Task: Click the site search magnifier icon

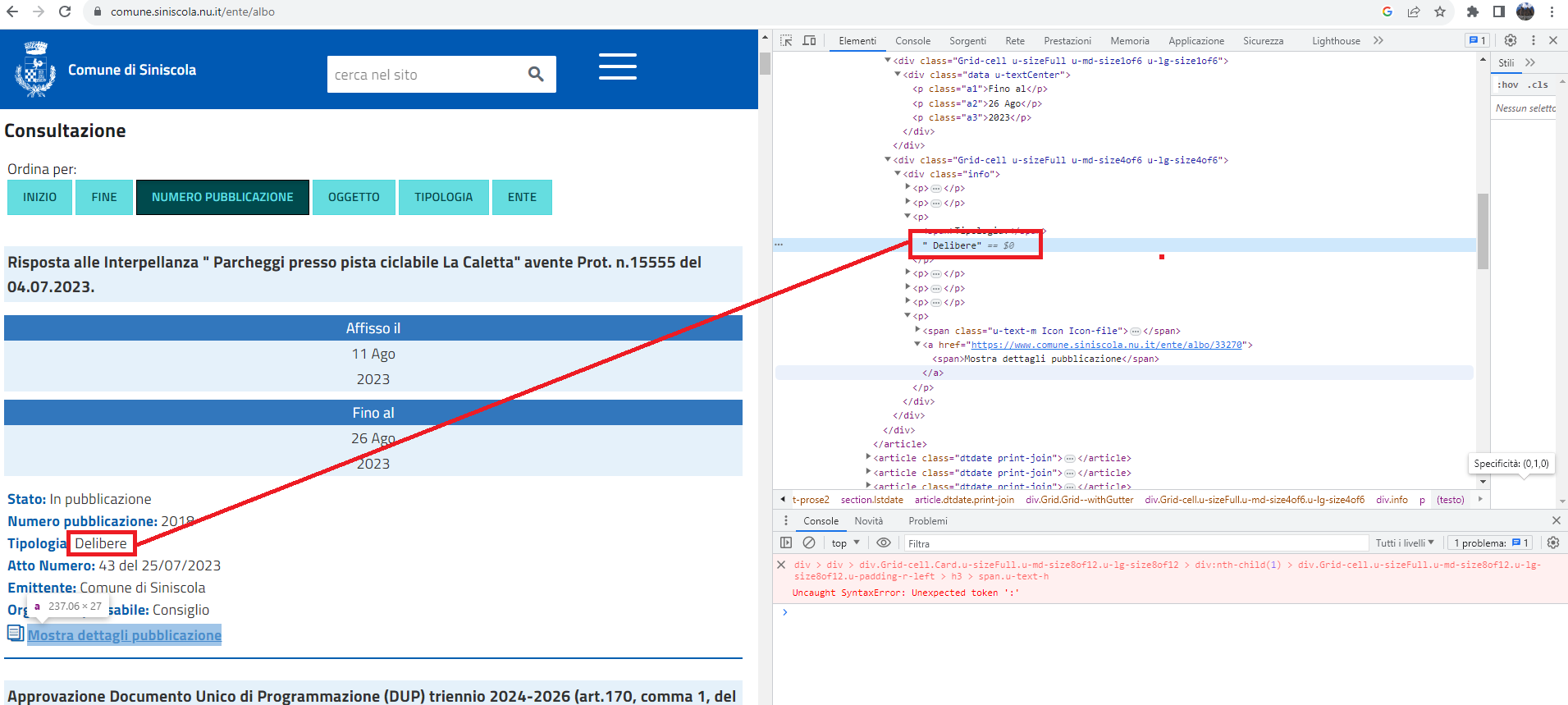Action: pyautogui.click(x=536, y=74)
